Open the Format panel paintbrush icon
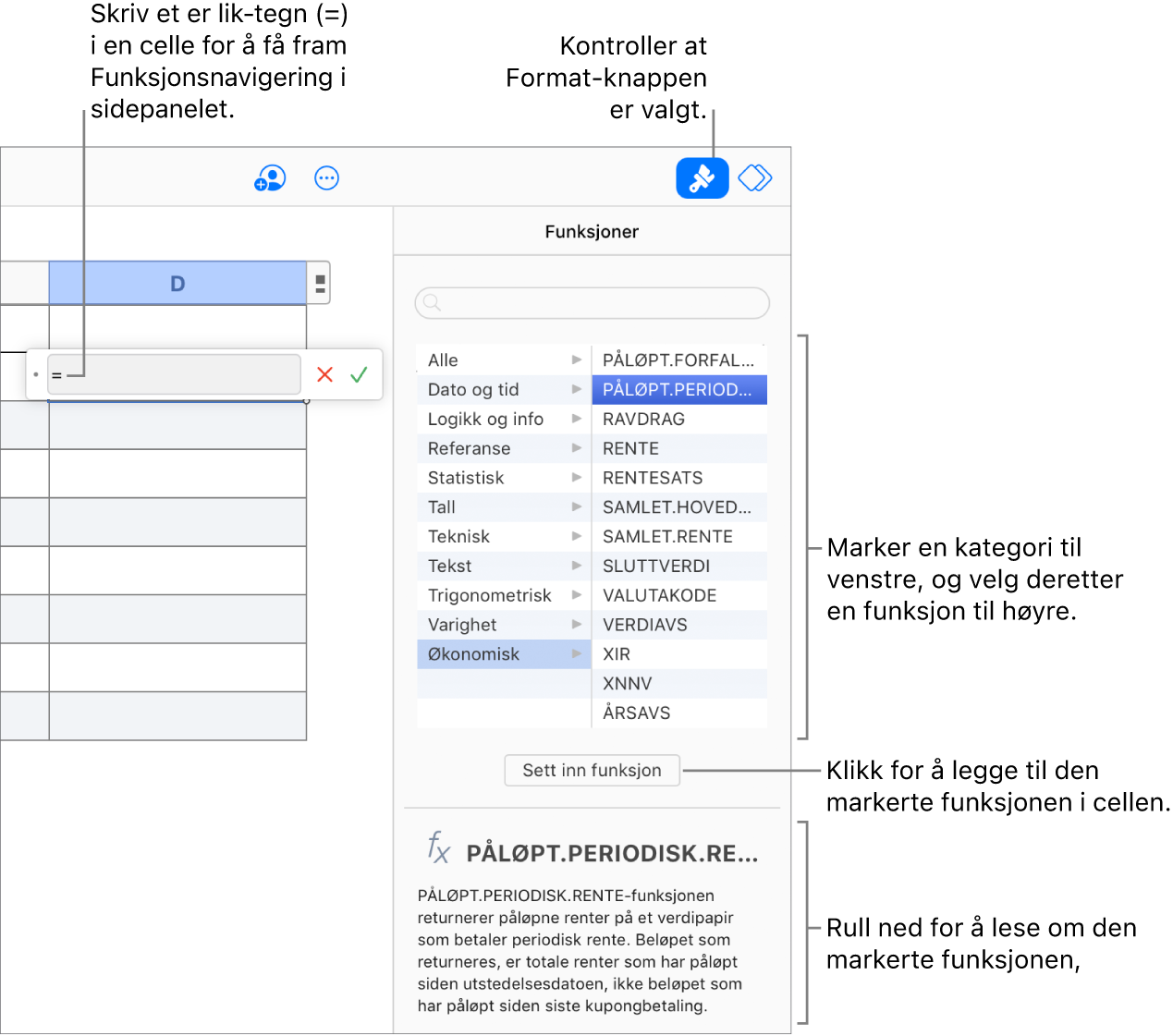Viewport: 1173px width, 1036px height. (702, 177)
